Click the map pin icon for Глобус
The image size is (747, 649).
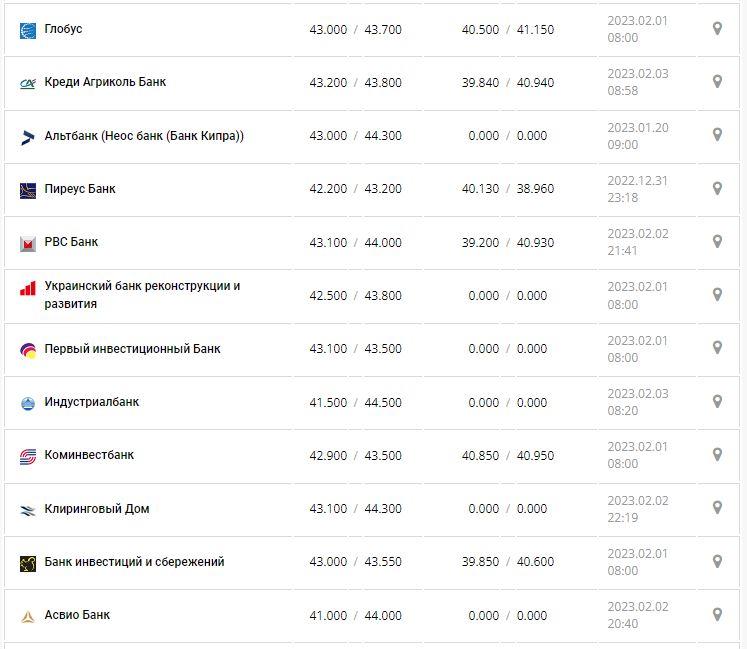point(717,29)
